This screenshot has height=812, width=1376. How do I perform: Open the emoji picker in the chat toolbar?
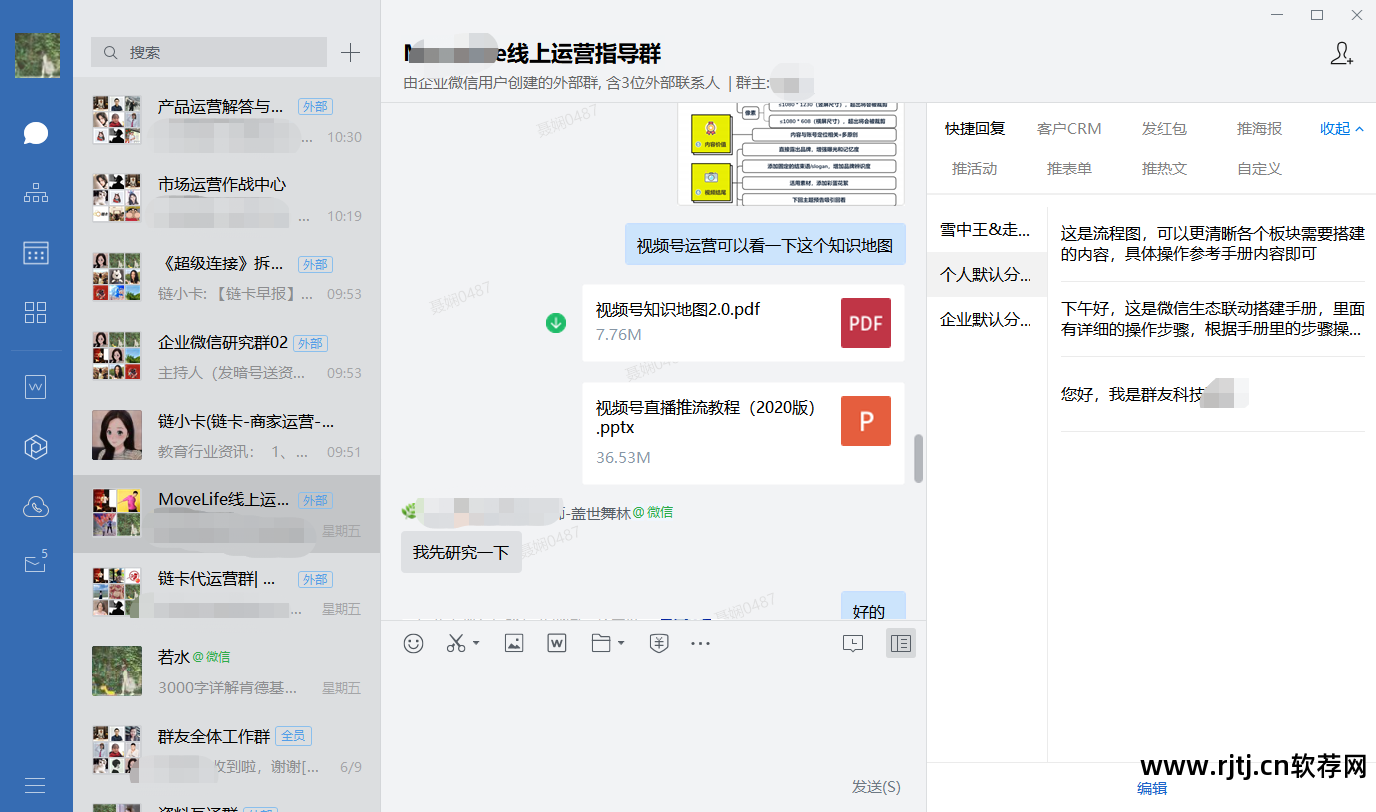tap(413, 643)
